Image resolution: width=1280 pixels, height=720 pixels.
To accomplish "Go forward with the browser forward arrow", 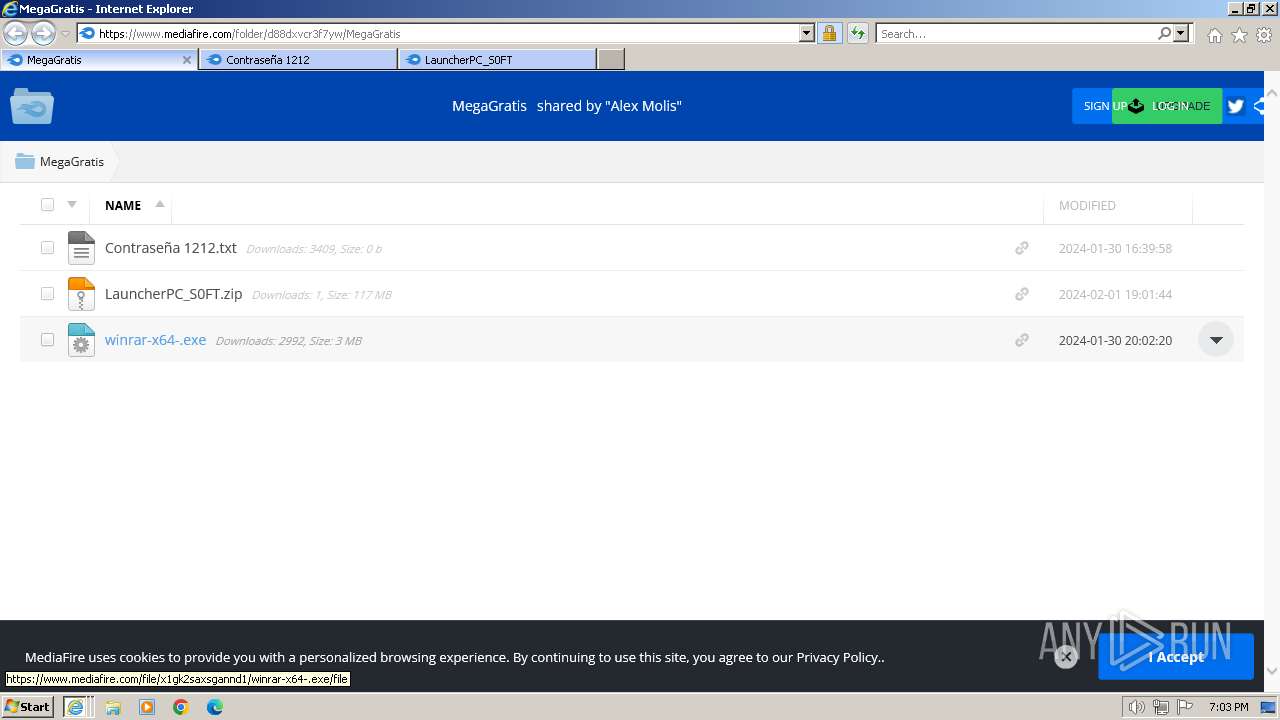I will (x=43, y=34).
